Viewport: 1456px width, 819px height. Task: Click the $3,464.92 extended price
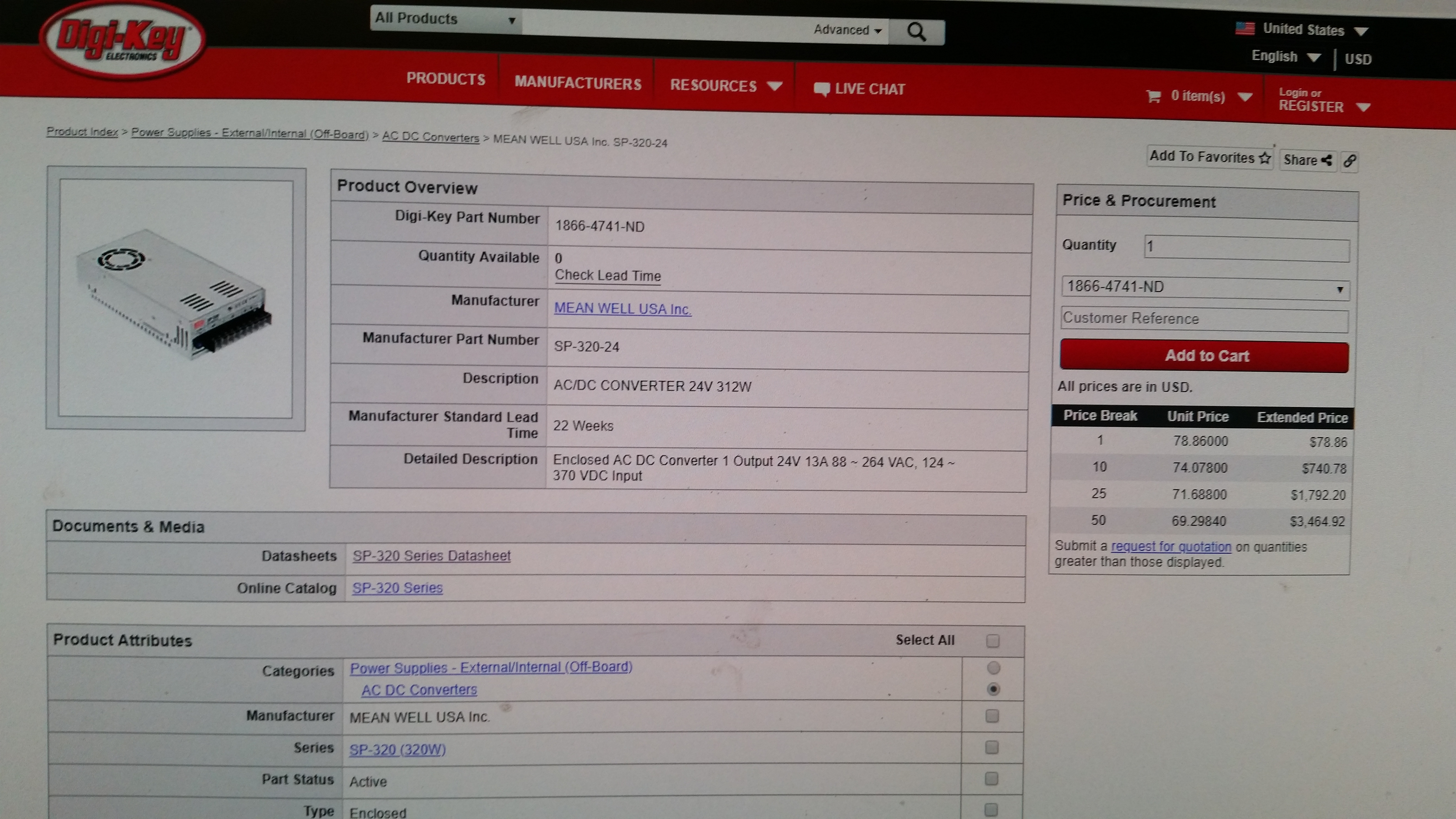(x=1317, y=522)
